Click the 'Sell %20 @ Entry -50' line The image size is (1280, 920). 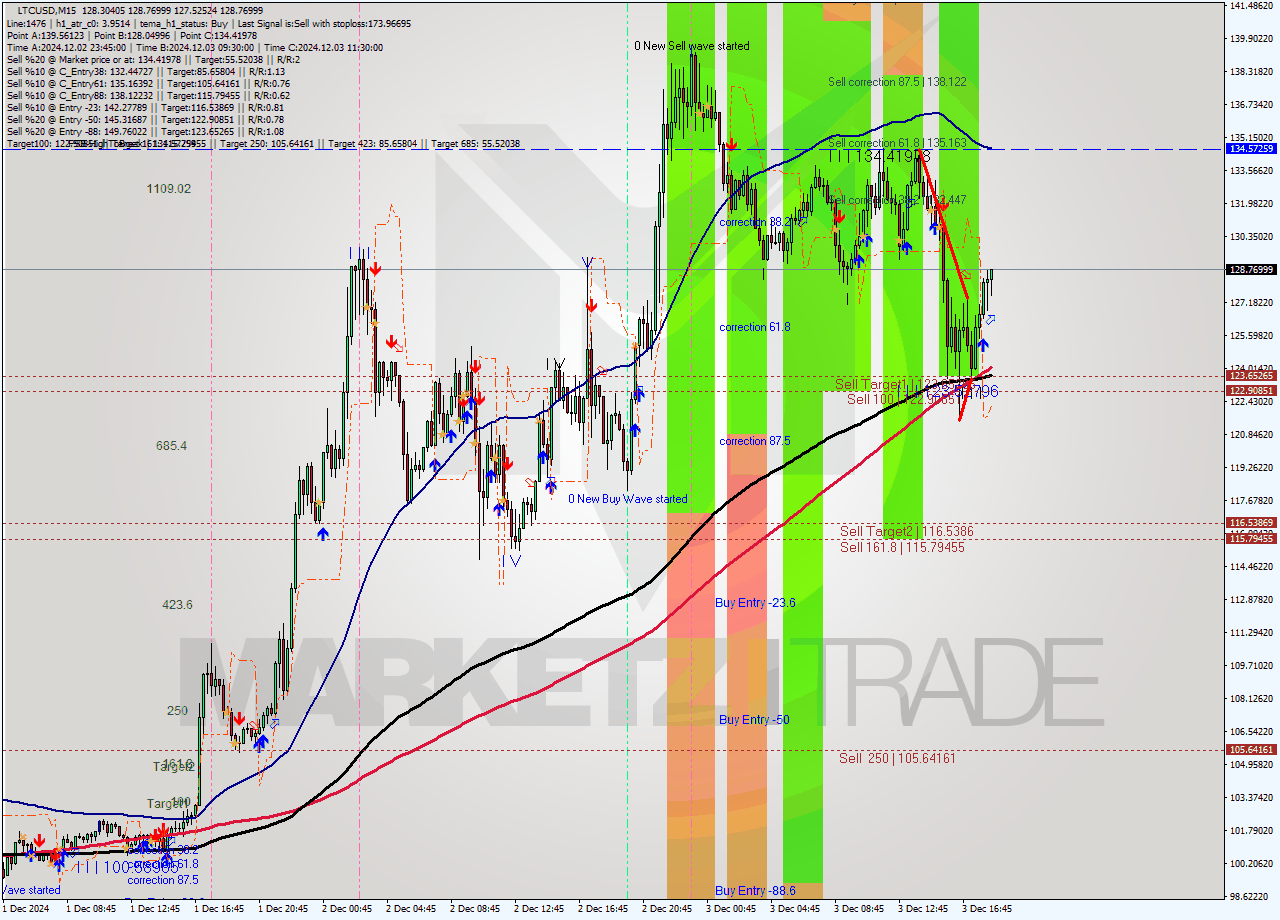[145, 119]
